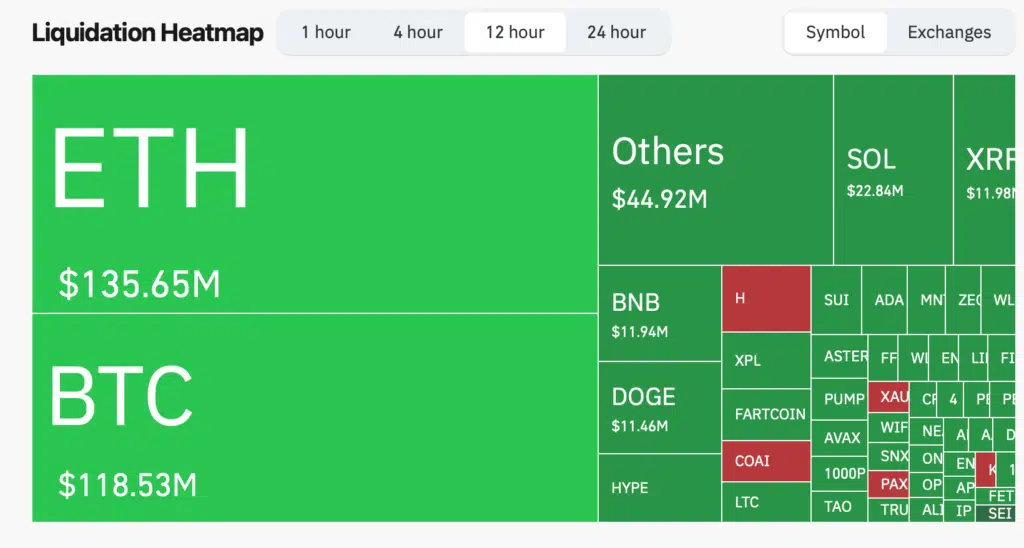1024x548 pixels.
Task: Click the FARTCOIN tile
Action: click(766, 414)
